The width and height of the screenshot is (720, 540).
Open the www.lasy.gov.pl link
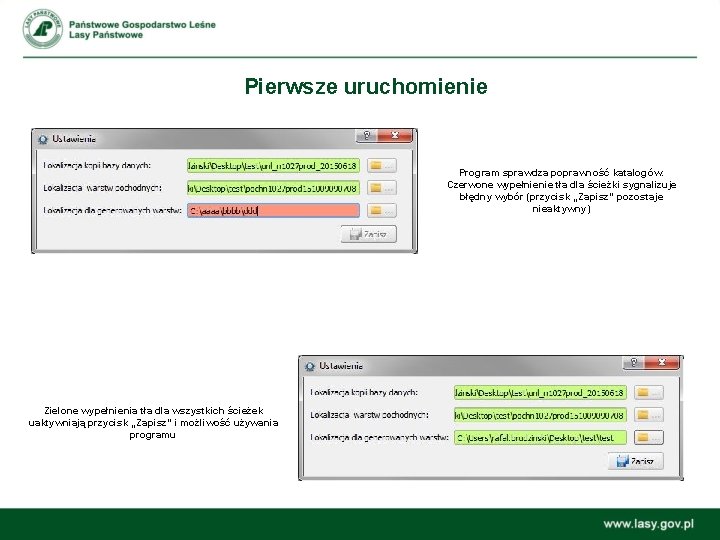[x=648, y=524]
